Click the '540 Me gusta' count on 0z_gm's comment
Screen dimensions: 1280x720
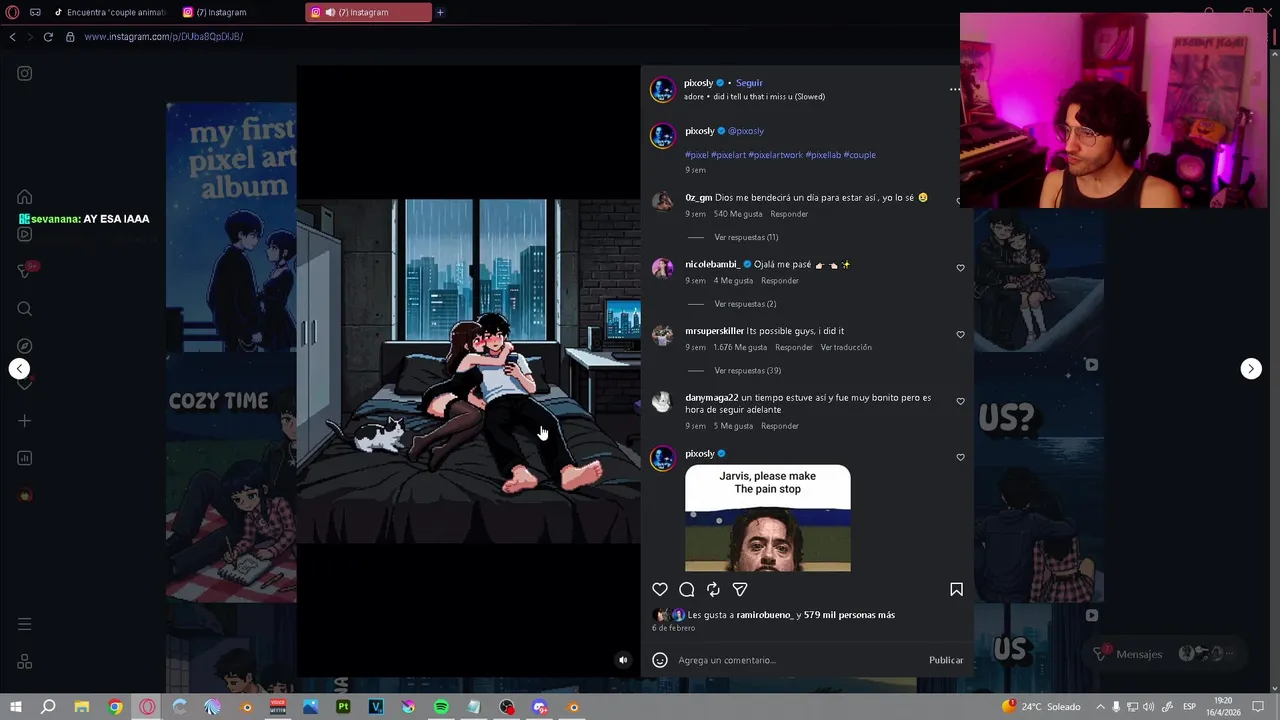pyautogui.click(x=738, y=214)
